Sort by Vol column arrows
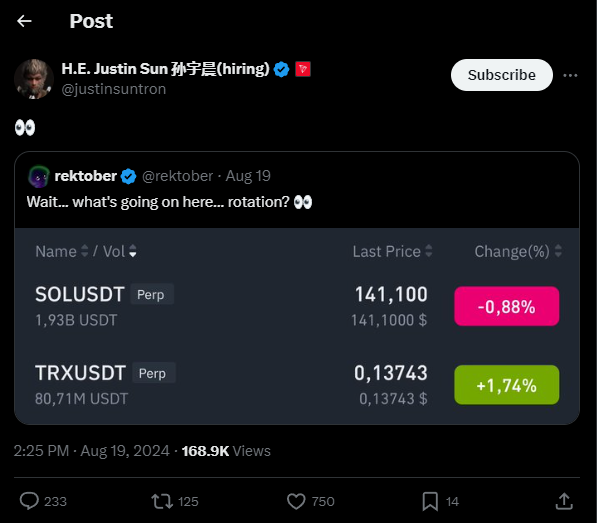 132,251
